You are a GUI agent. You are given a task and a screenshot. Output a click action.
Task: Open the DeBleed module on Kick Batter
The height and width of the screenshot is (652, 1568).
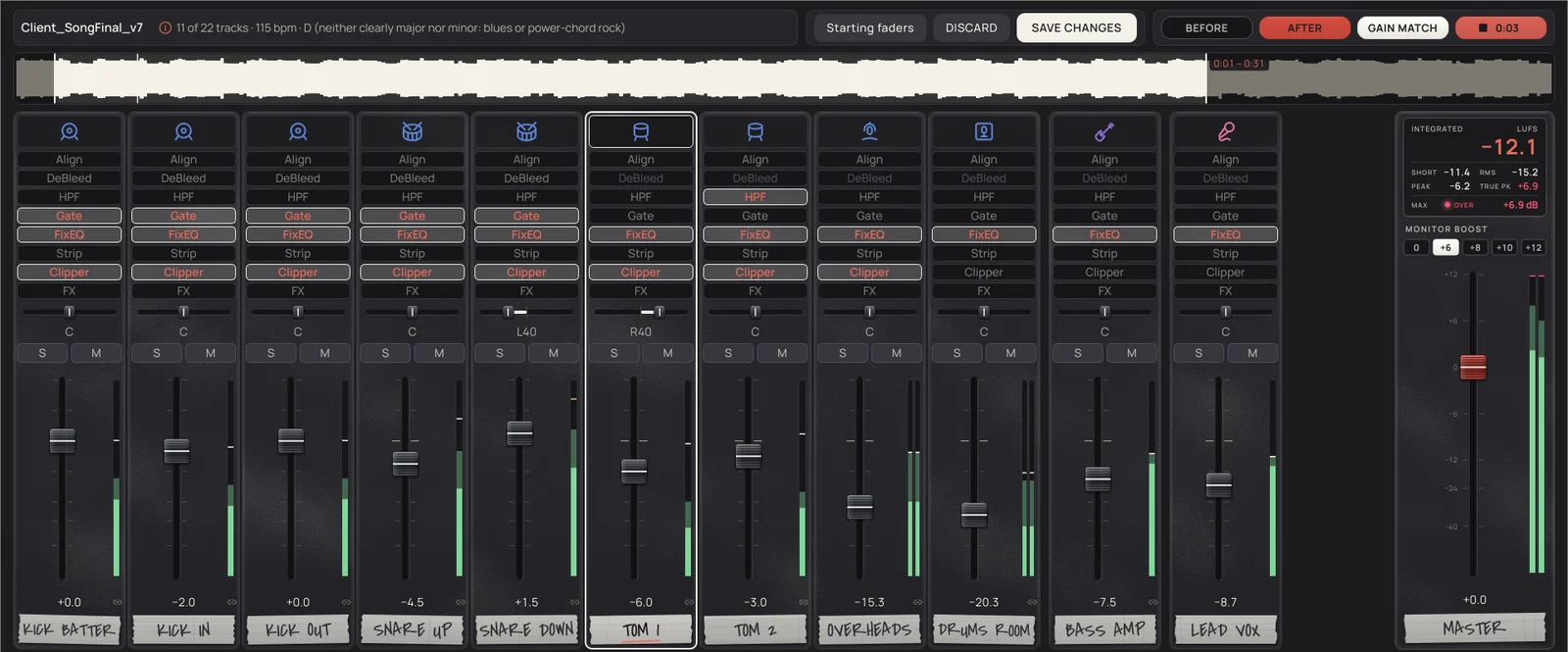tap(70, 178)
